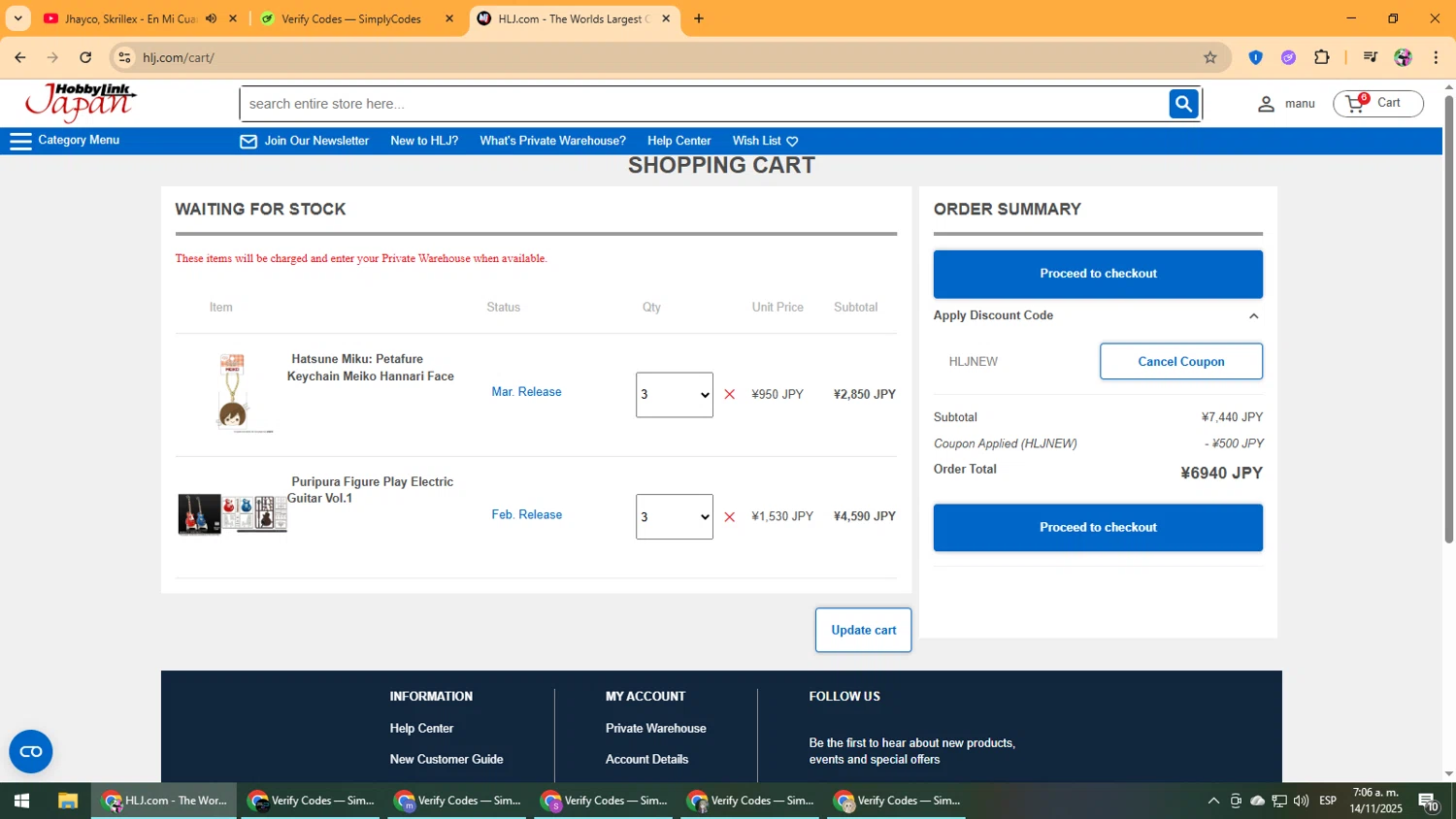
Task: Click the blue search magnifier button
Action: (x=1183, y=104)
